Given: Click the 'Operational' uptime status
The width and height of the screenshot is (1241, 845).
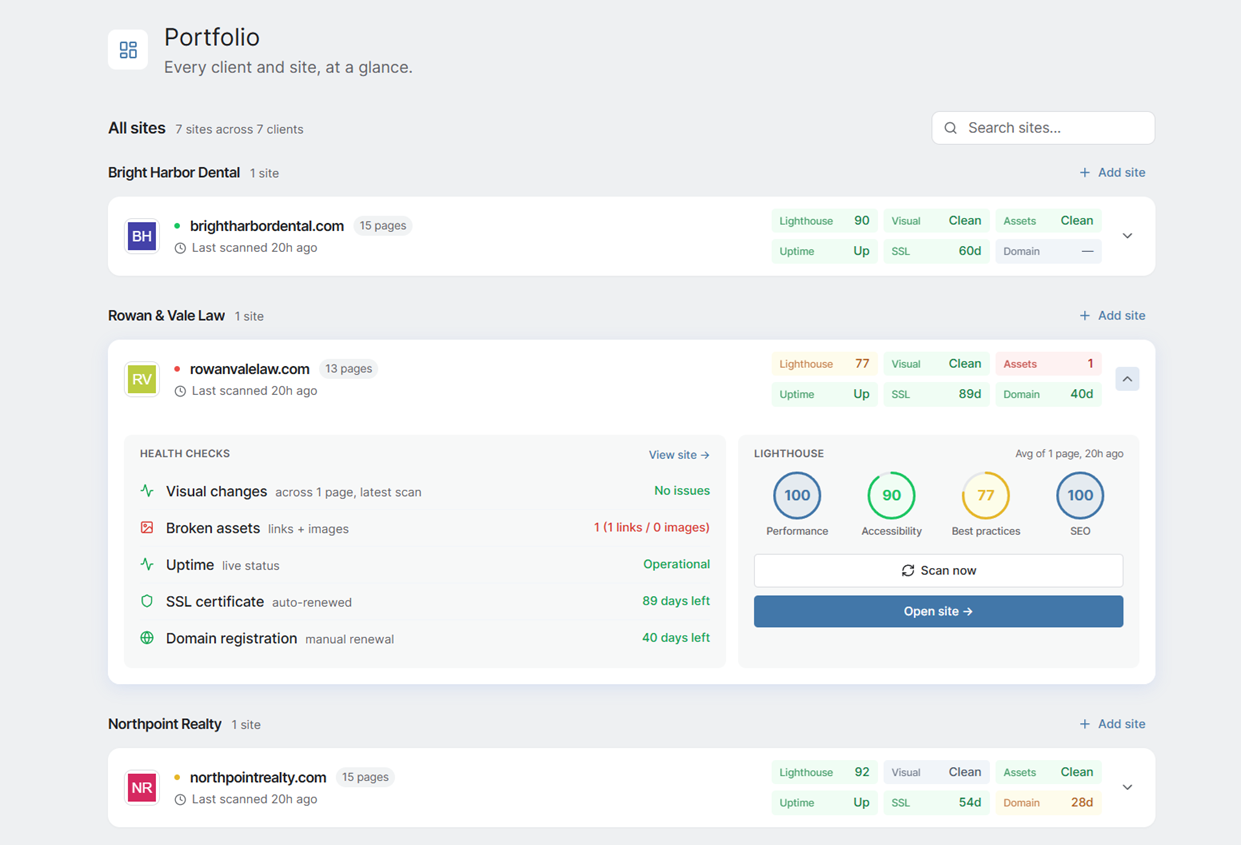Looking at the screenshot, I should tap(677, 565).
